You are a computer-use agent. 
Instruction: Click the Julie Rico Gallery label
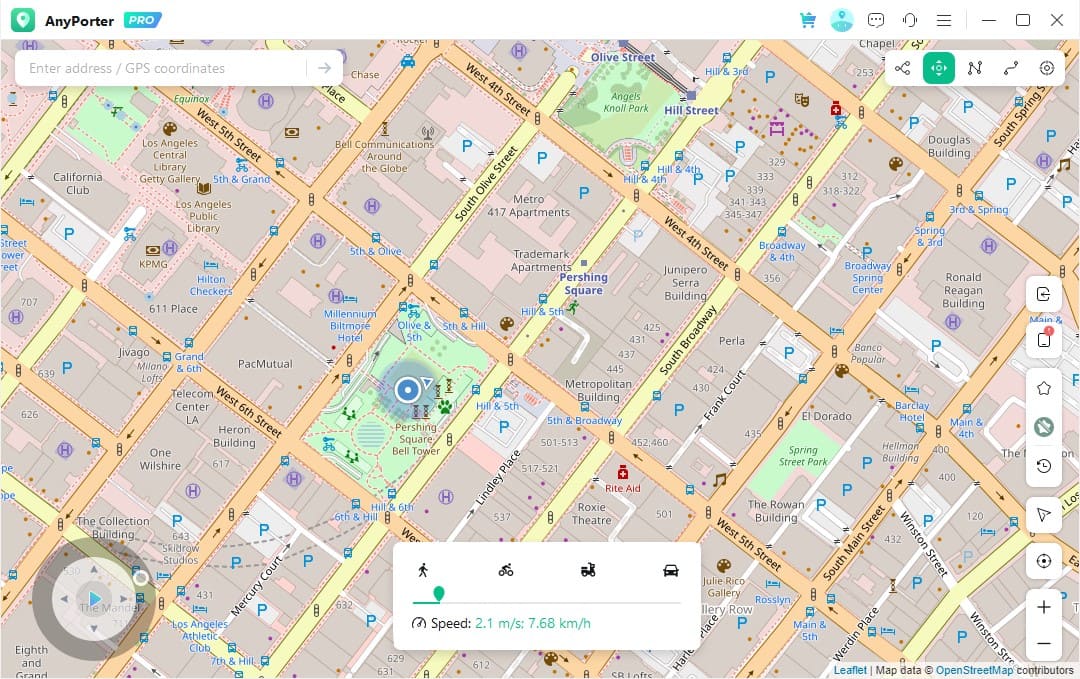[724, 587]
